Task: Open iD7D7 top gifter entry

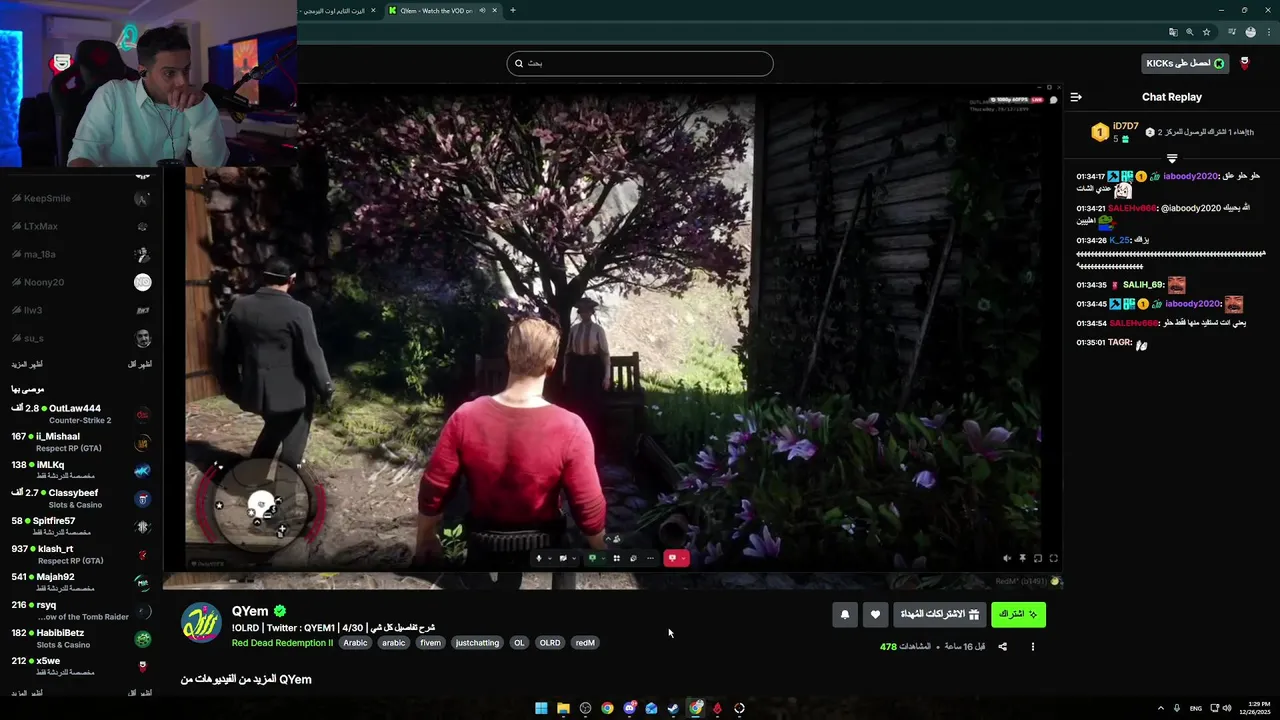Action: coord(1116,132)
